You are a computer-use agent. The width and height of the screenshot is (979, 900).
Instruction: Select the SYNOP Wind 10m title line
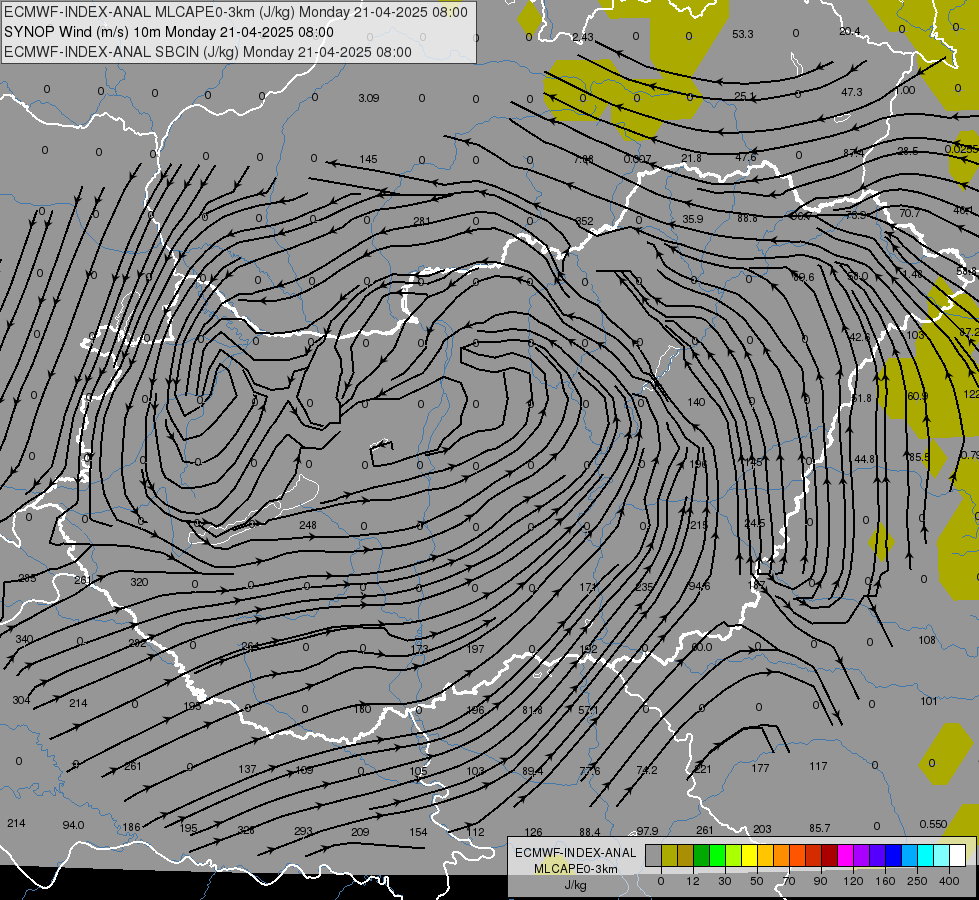tap(169, 32)
